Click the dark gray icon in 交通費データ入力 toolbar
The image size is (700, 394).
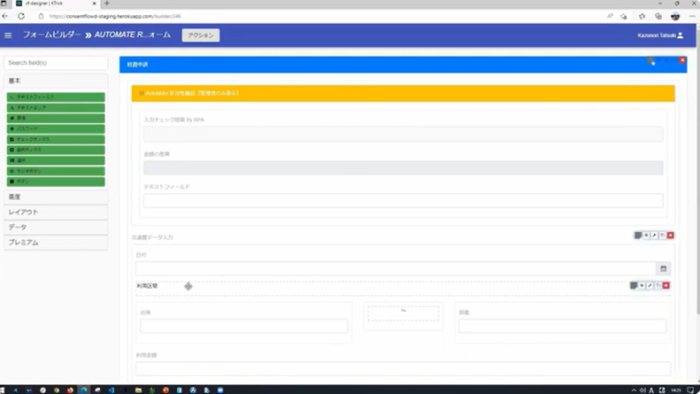click(638, 235)
